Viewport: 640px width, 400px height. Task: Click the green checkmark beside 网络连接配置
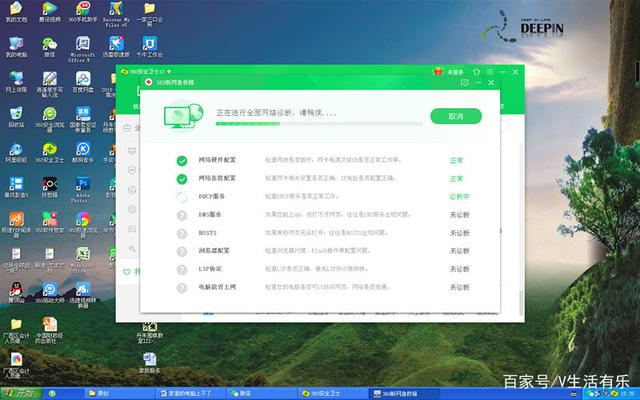point(182,179)
